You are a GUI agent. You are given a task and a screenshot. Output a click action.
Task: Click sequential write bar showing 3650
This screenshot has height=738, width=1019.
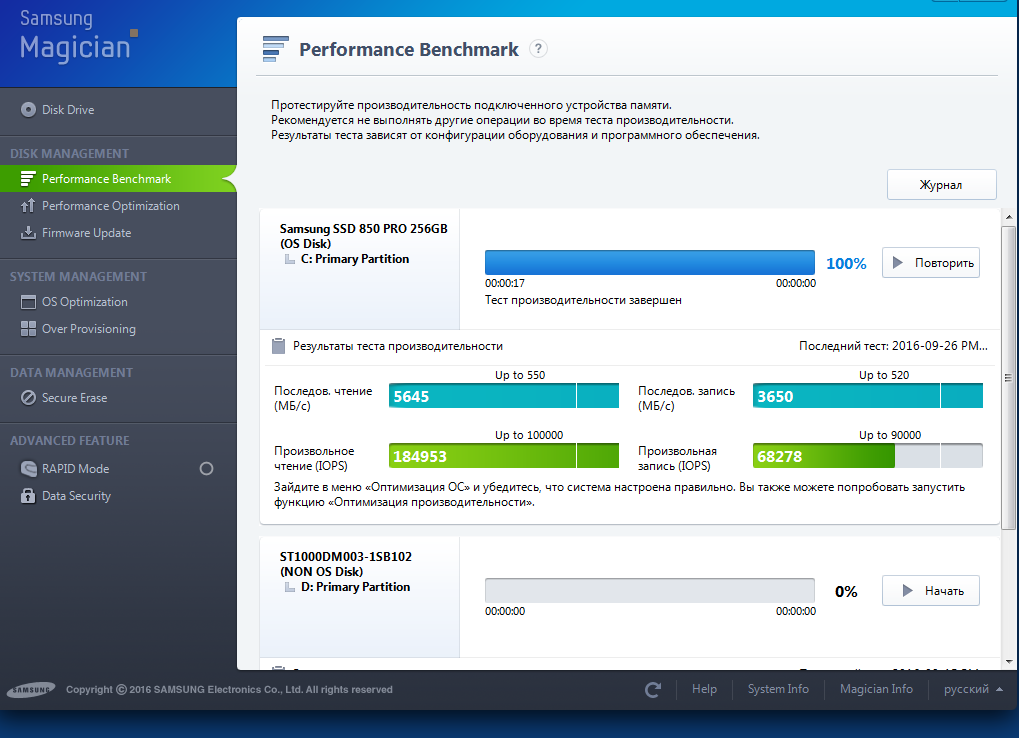click(868, 396)
